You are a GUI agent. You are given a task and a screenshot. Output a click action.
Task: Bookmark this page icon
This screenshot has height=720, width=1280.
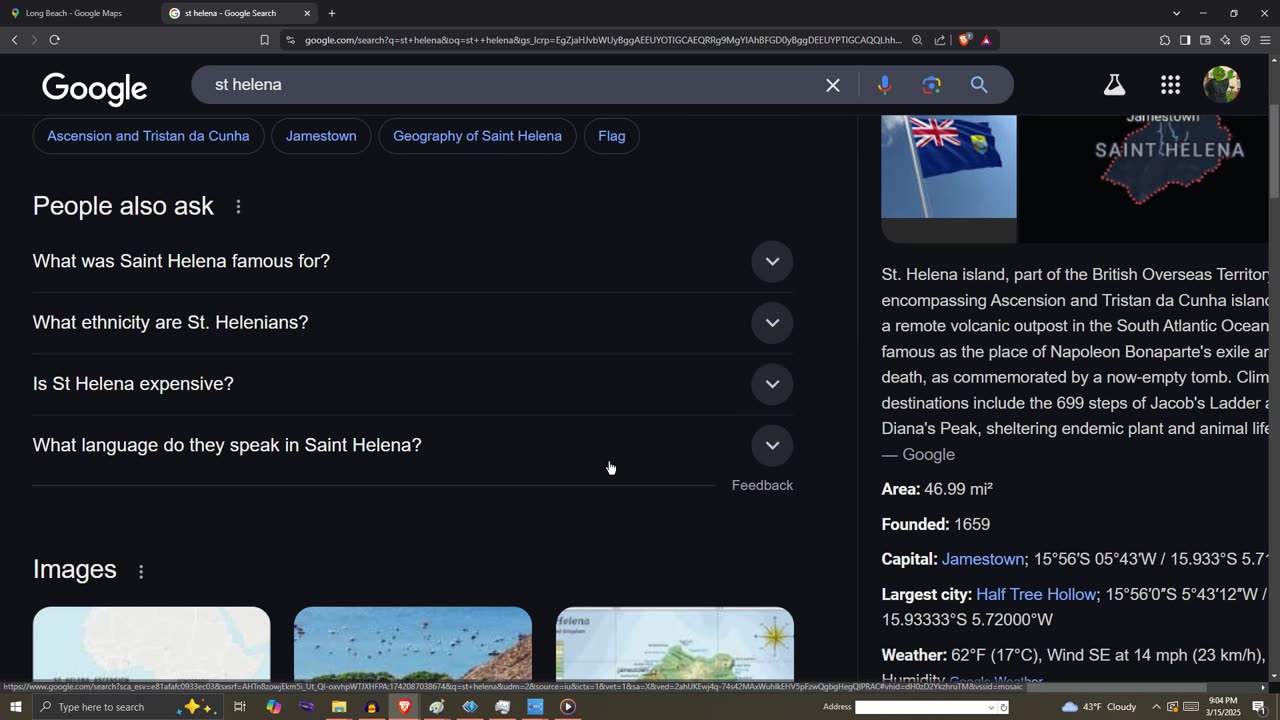coord(264,40)
